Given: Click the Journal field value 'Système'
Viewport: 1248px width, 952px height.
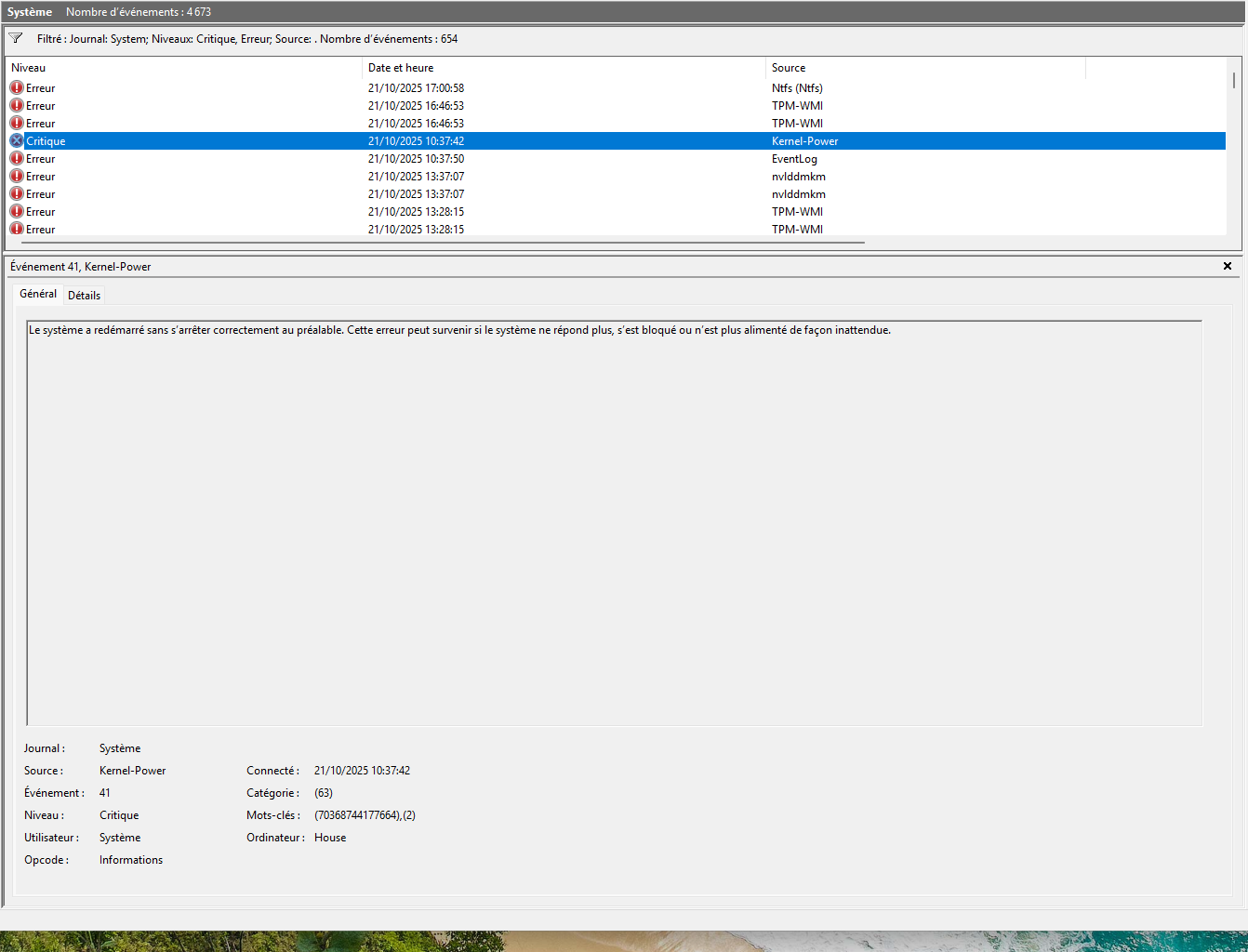Looking at the screenshot, I should coord(120,748).
